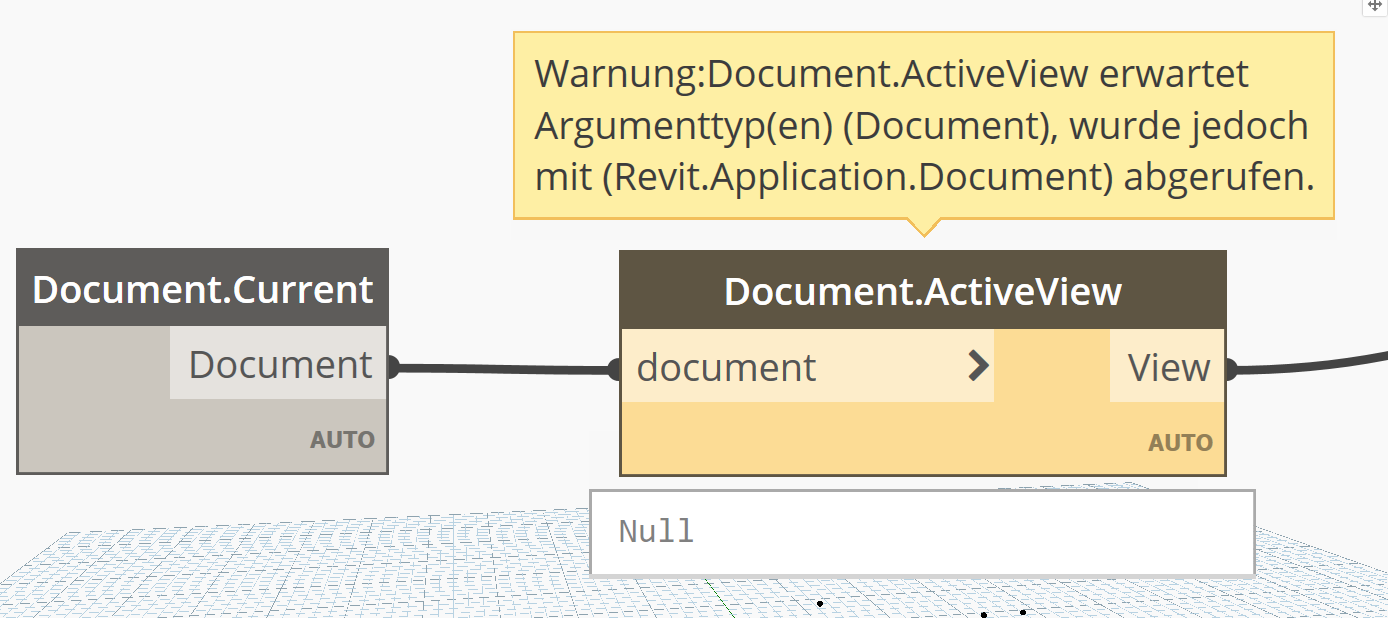Click the connector dot beside the View port
1388x618 pixels.
pos(1231,370)
